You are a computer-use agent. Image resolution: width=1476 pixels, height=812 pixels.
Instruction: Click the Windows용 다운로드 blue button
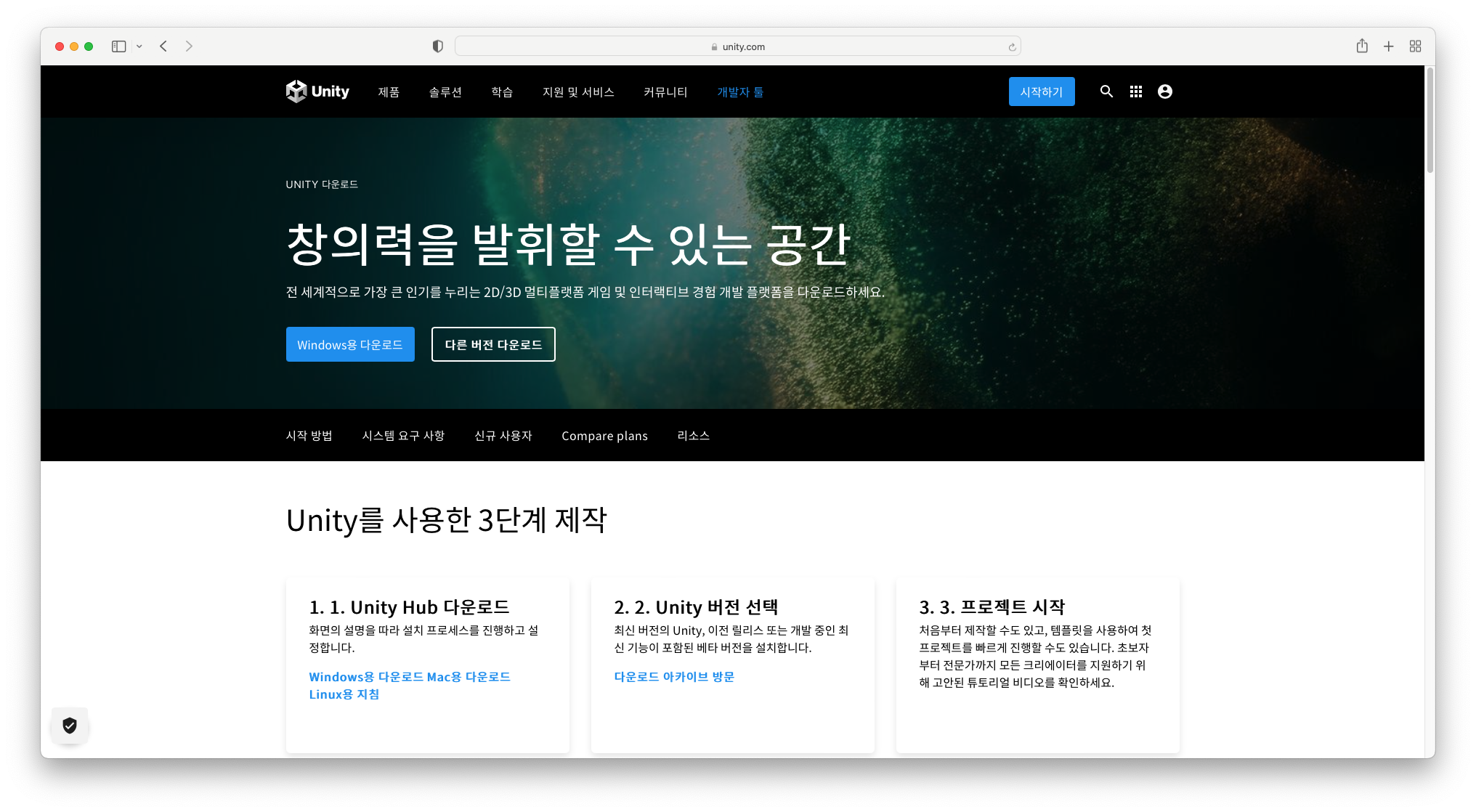pyautogui.click(x=350, y=344)
